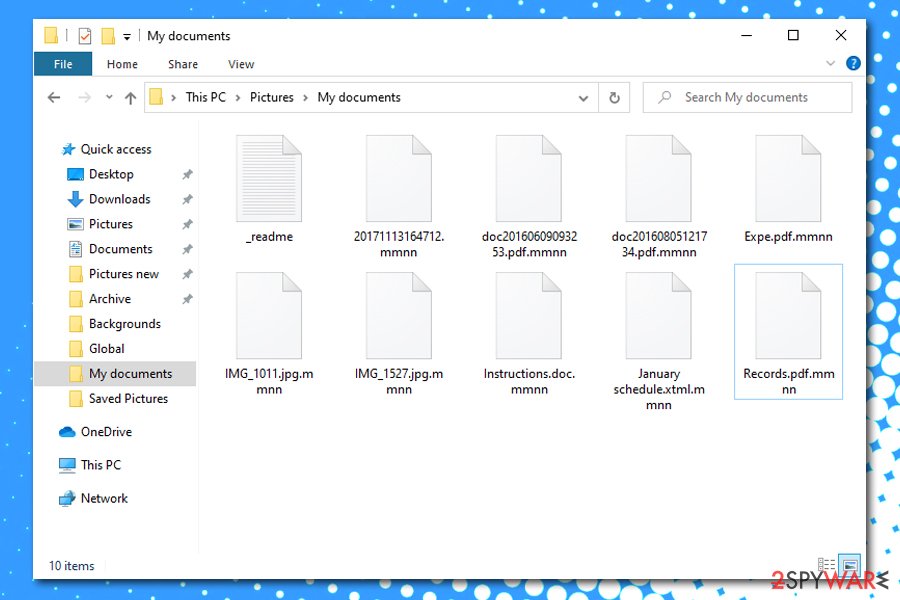Screen dimensions: 900x600
Task: Select the January schedule.xtml.mmnn file icon
Action: [x=658, y=315]
